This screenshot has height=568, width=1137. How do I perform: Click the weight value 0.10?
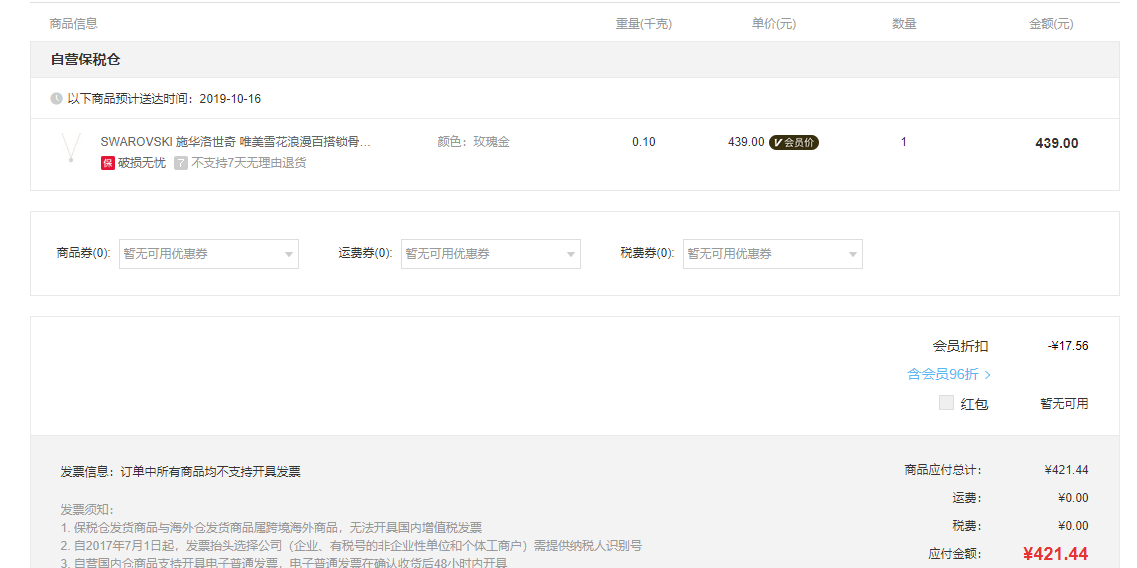tap(644, 141)
